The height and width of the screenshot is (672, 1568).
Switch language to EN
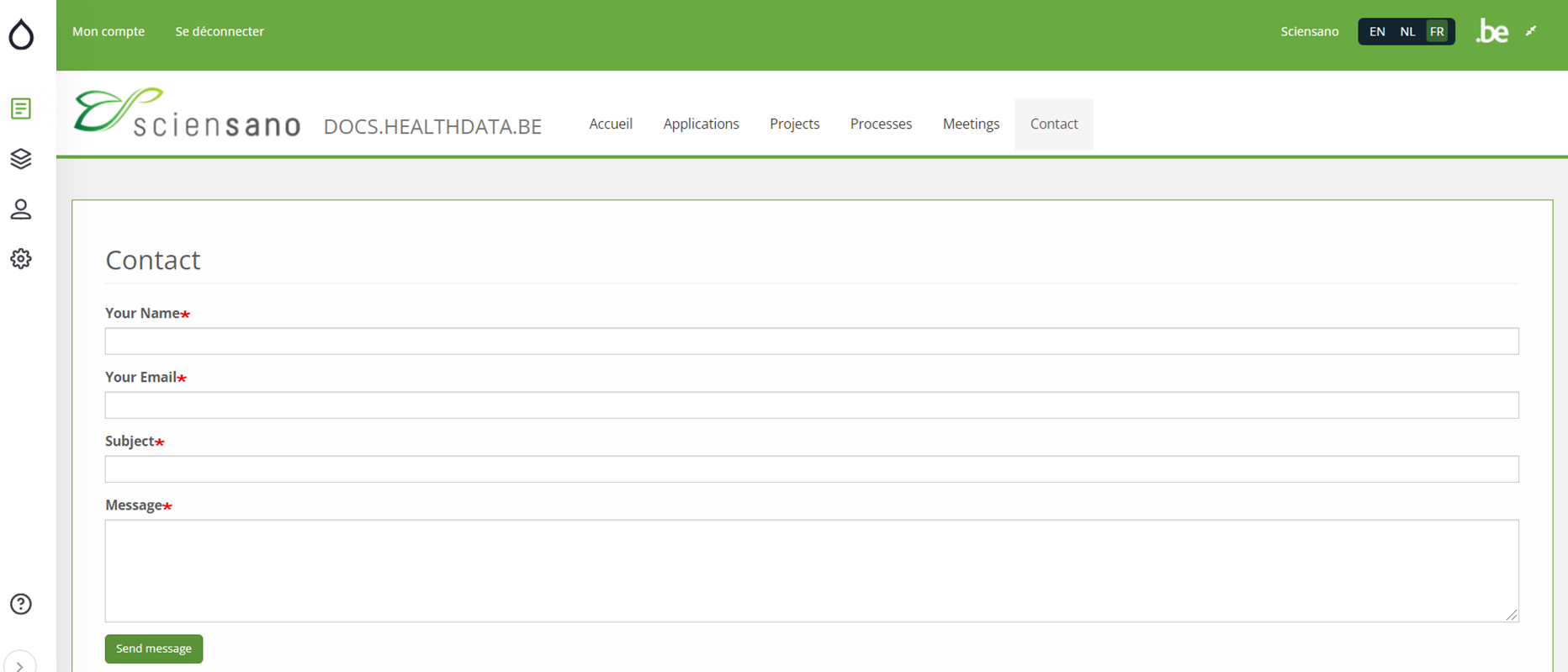(x=1377, y=32)
